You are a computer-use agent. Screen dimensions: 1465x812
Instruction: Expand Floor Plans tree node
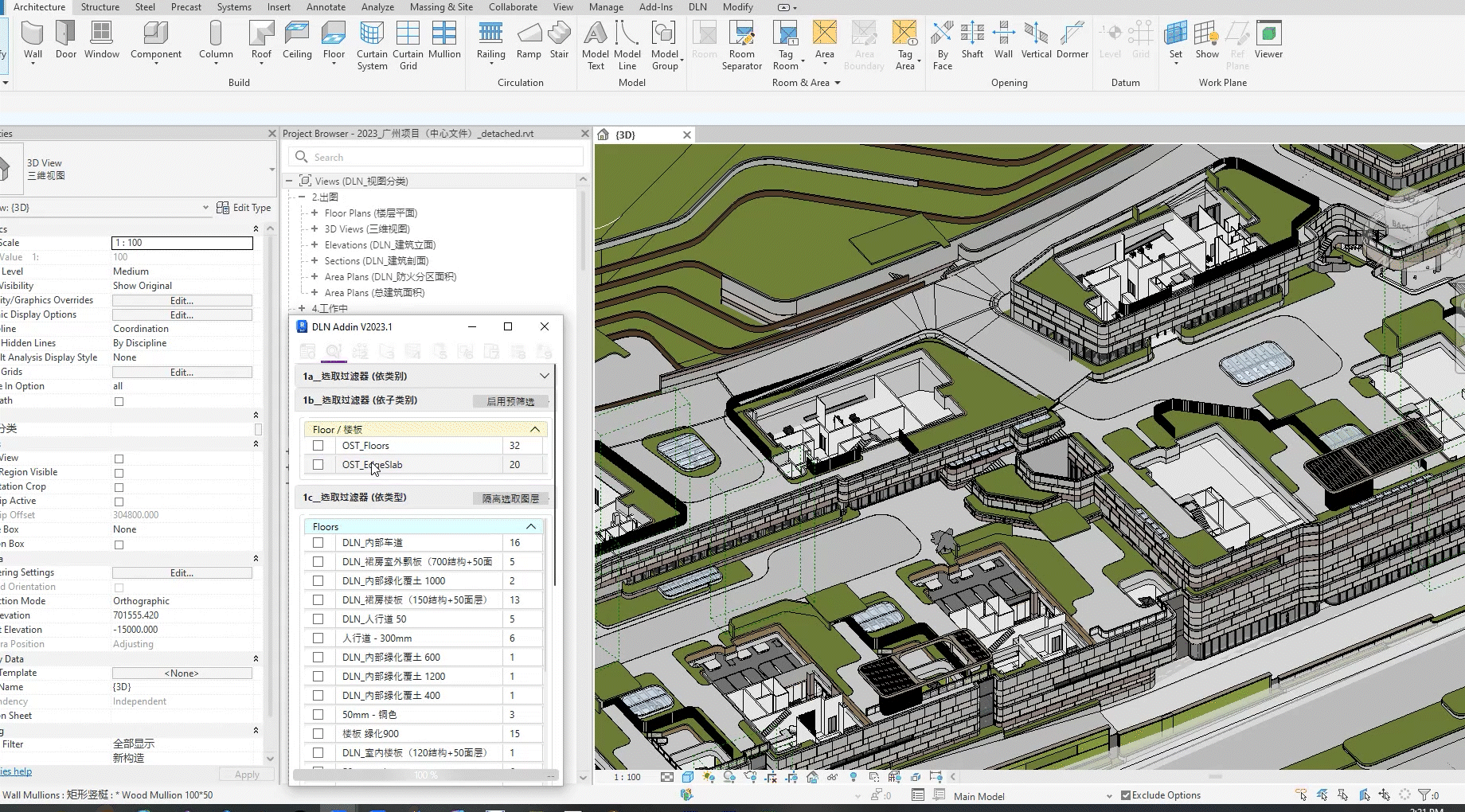314,213
